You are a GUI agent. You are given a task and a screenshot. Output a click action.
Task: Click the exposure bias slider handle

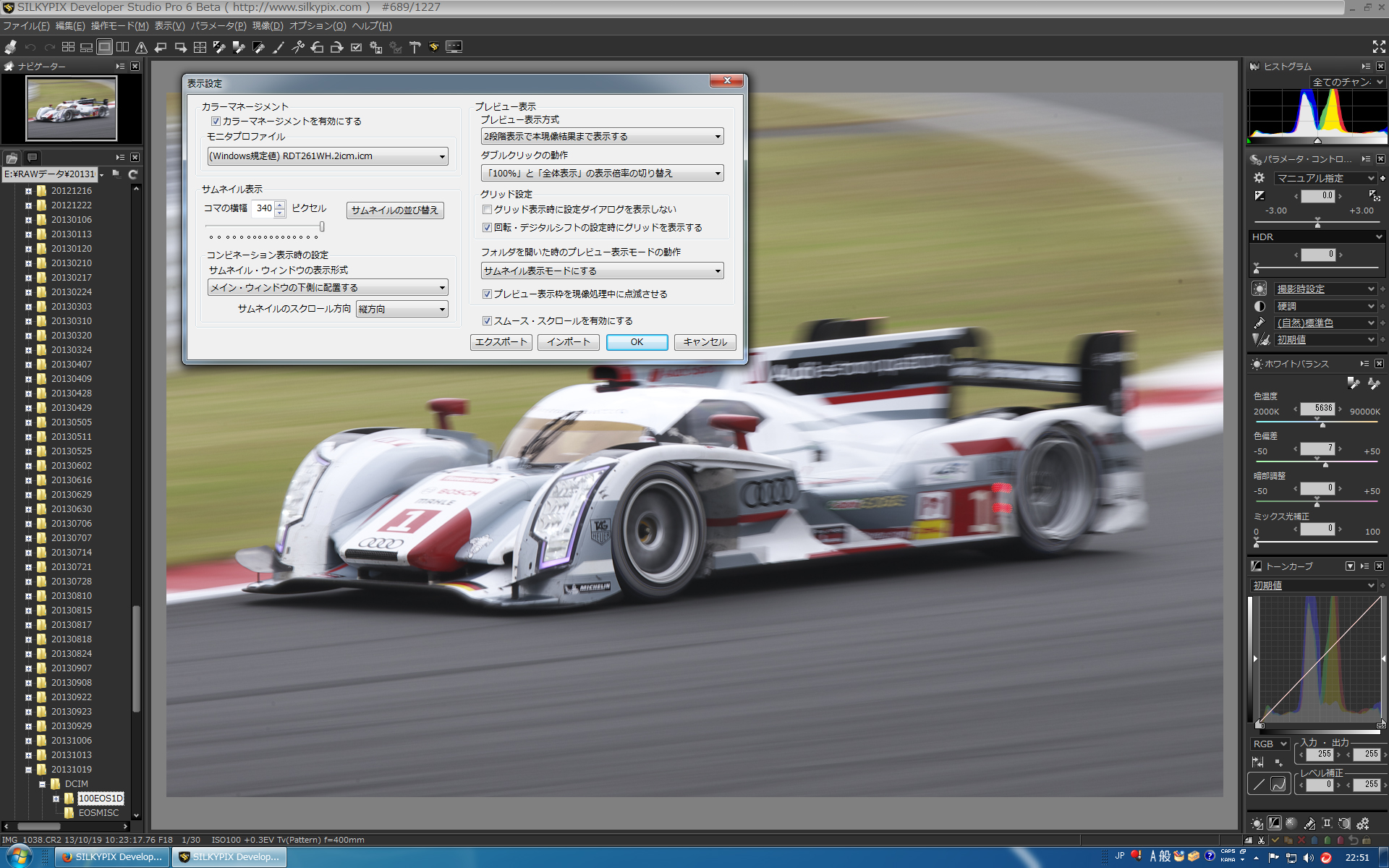click(1317, 224)
